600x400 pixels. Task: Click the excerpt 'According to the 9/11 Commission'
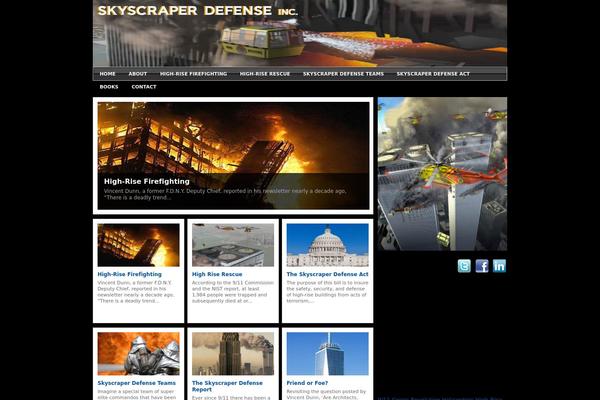tap(233, 292)
